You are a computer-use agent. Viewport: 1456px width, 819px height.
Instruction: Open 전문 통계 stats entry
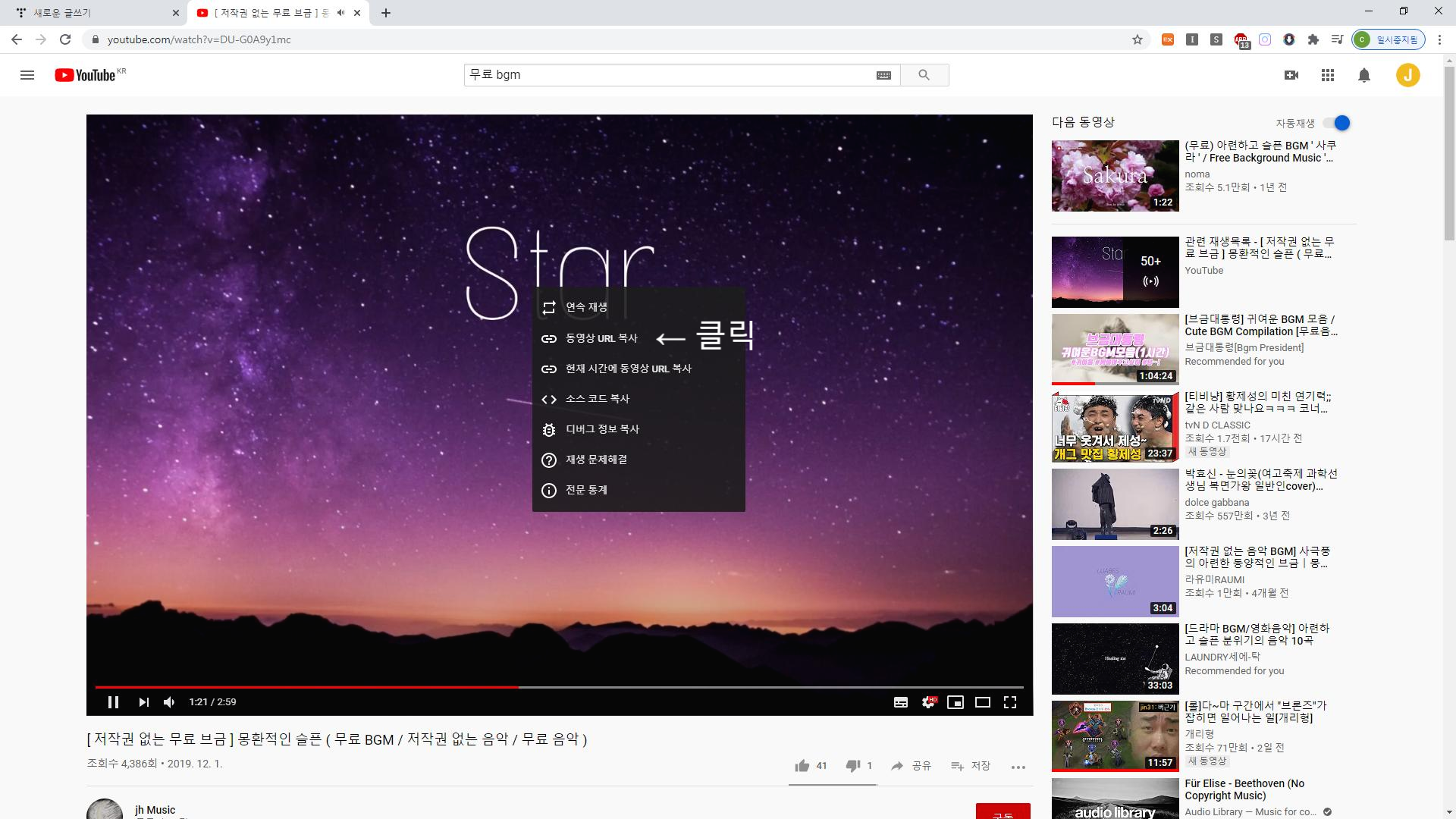(x=639, y=490)
